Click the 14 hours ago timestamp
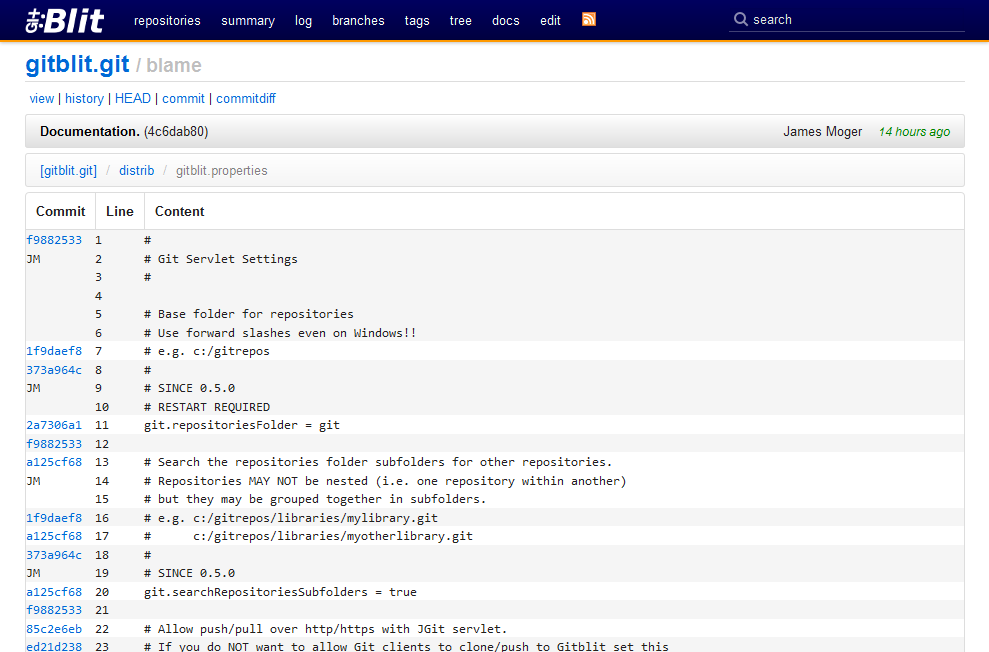 click(x=914, y=131)
